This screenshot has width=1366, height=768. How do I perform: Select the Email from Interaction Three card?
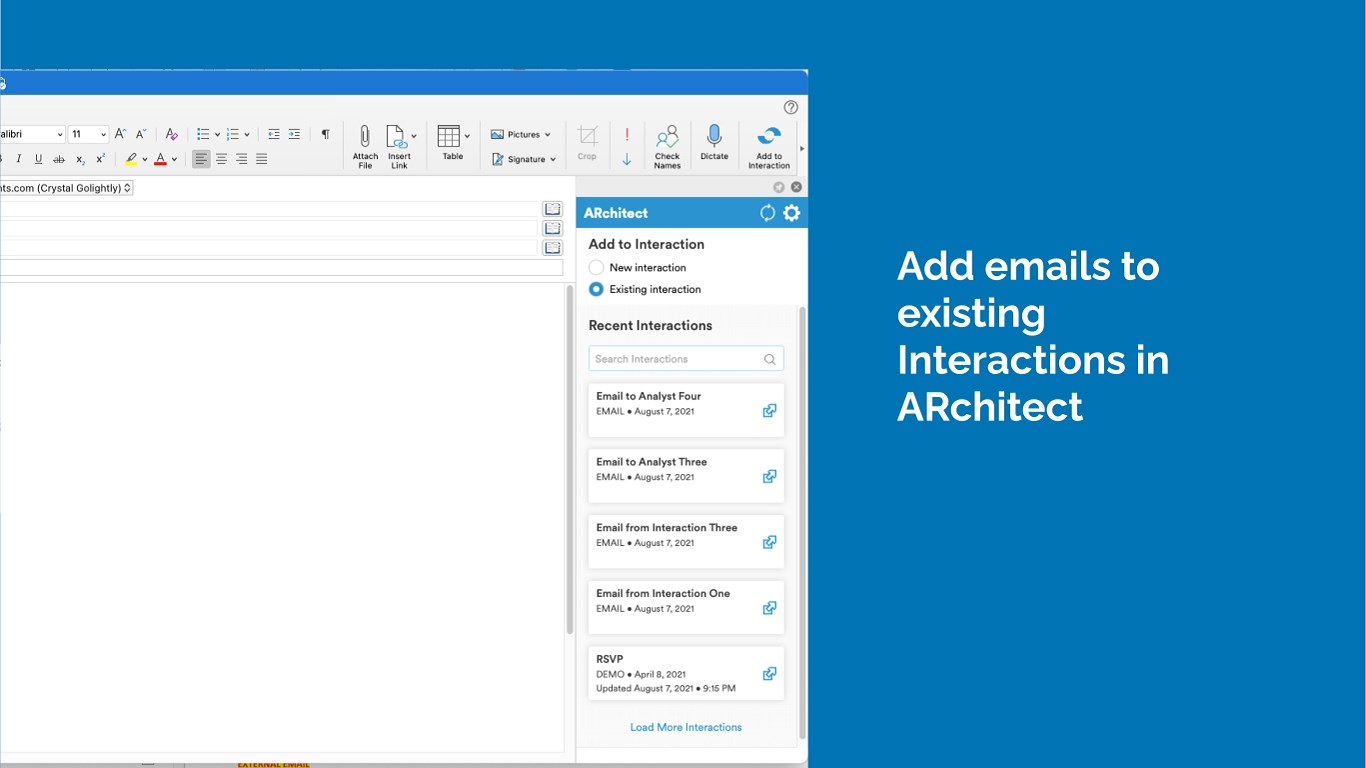click(686, 542)
